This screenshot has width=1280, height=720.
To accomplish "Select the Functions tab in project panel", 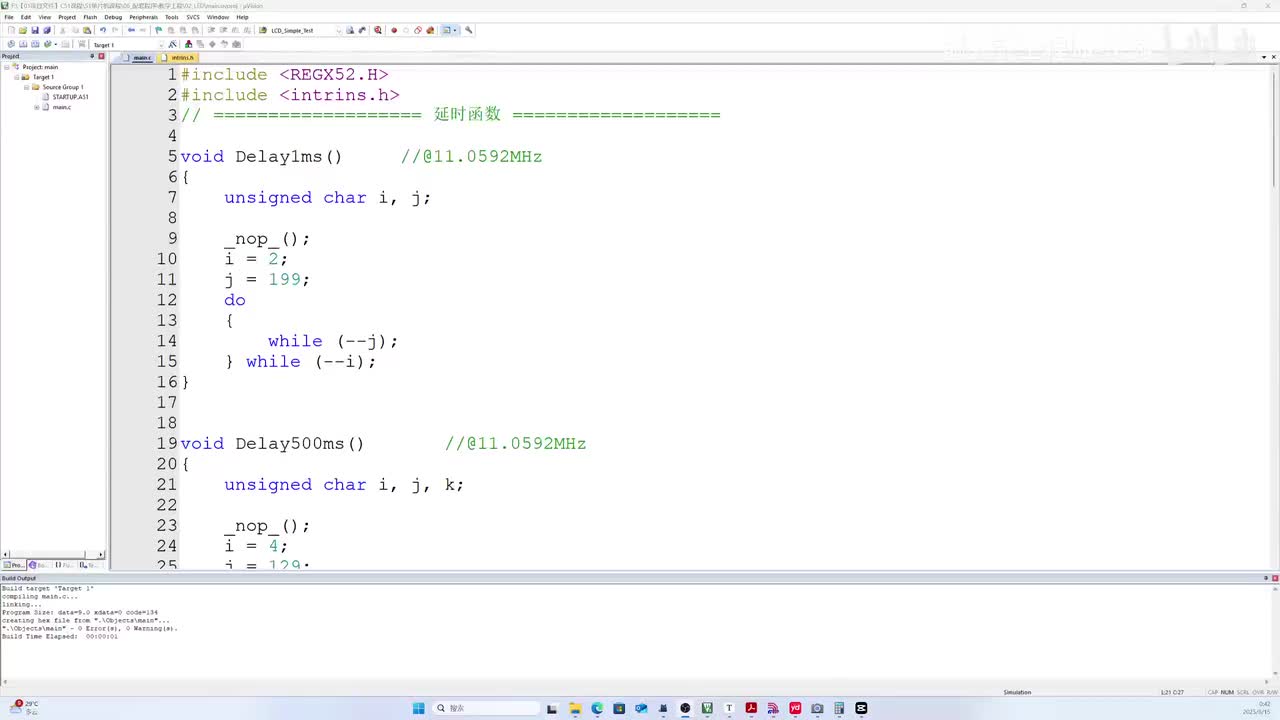I will pyautogui.click(x=64, y=565).
